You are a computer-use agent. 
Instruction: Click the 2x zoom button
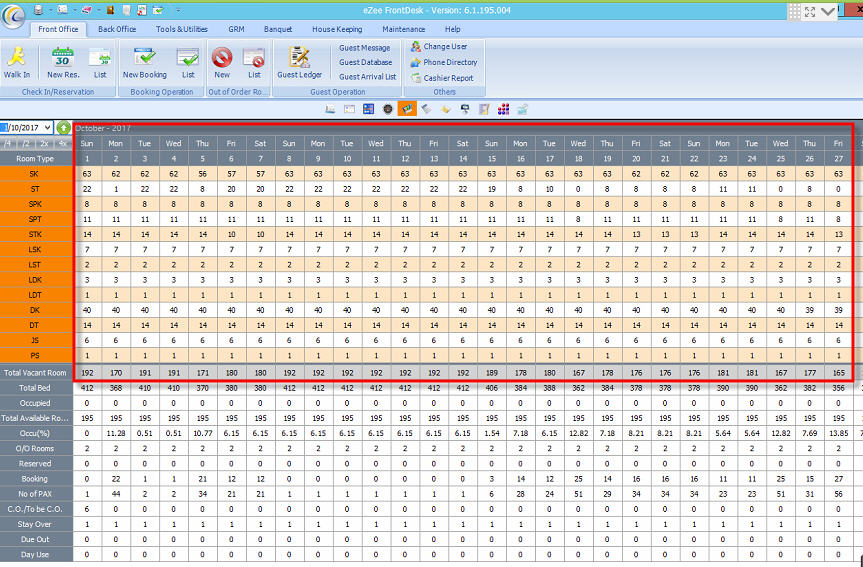click(x=45, y=143)
